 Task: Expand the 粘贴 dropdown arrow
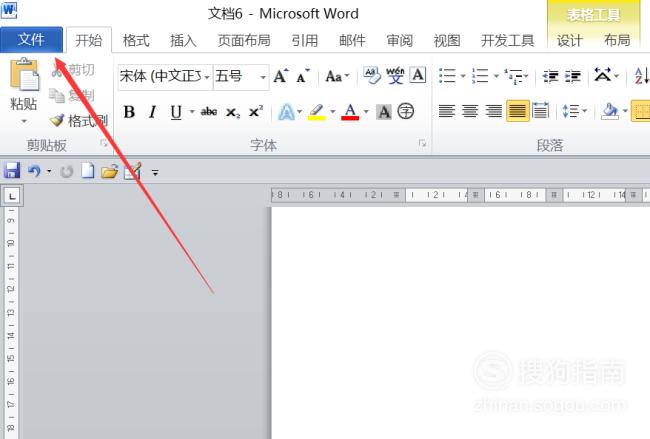[x=24, y=121]
